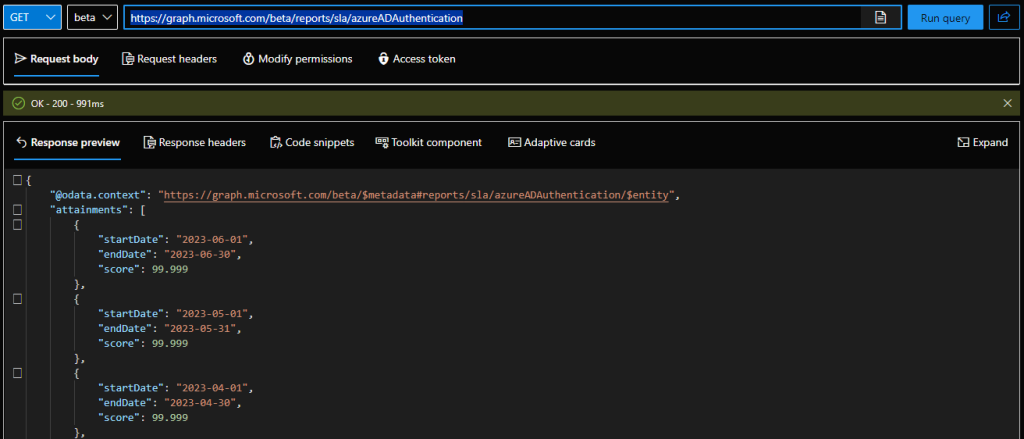Collapse the 2023-04-01 attainment object fold box
The width and height of the screenshot is (1024, 439).
click(x=18, y=373)
